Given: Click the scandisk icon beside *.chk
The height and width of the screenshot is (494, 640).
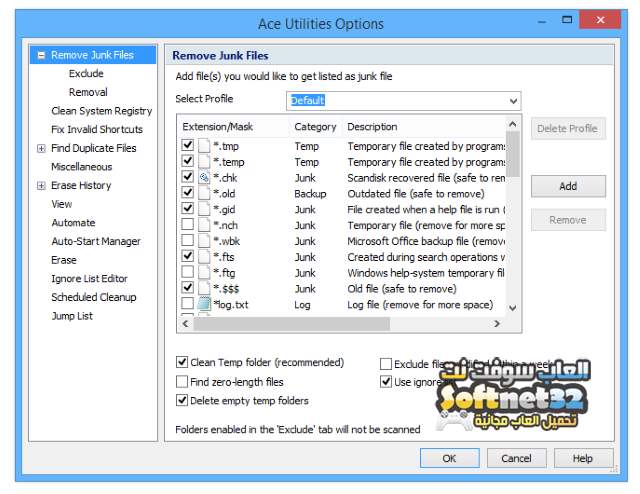Looking at the screenshot, I should pyautogui.click(x=204, y=178).
